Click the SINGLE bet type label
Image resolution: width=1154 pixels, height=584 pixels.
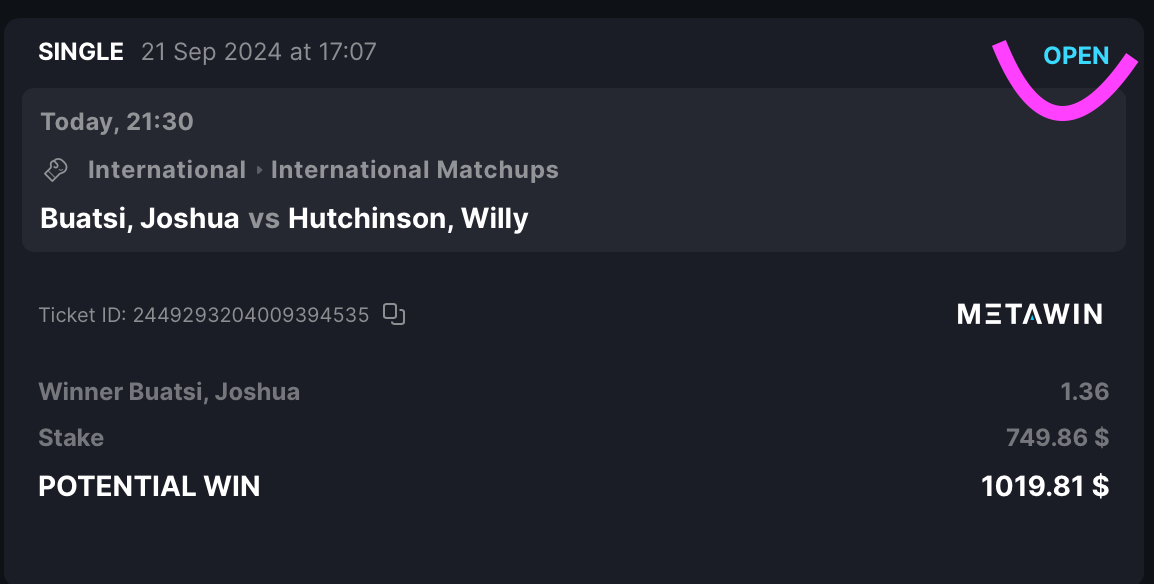(x=81, y=51)
